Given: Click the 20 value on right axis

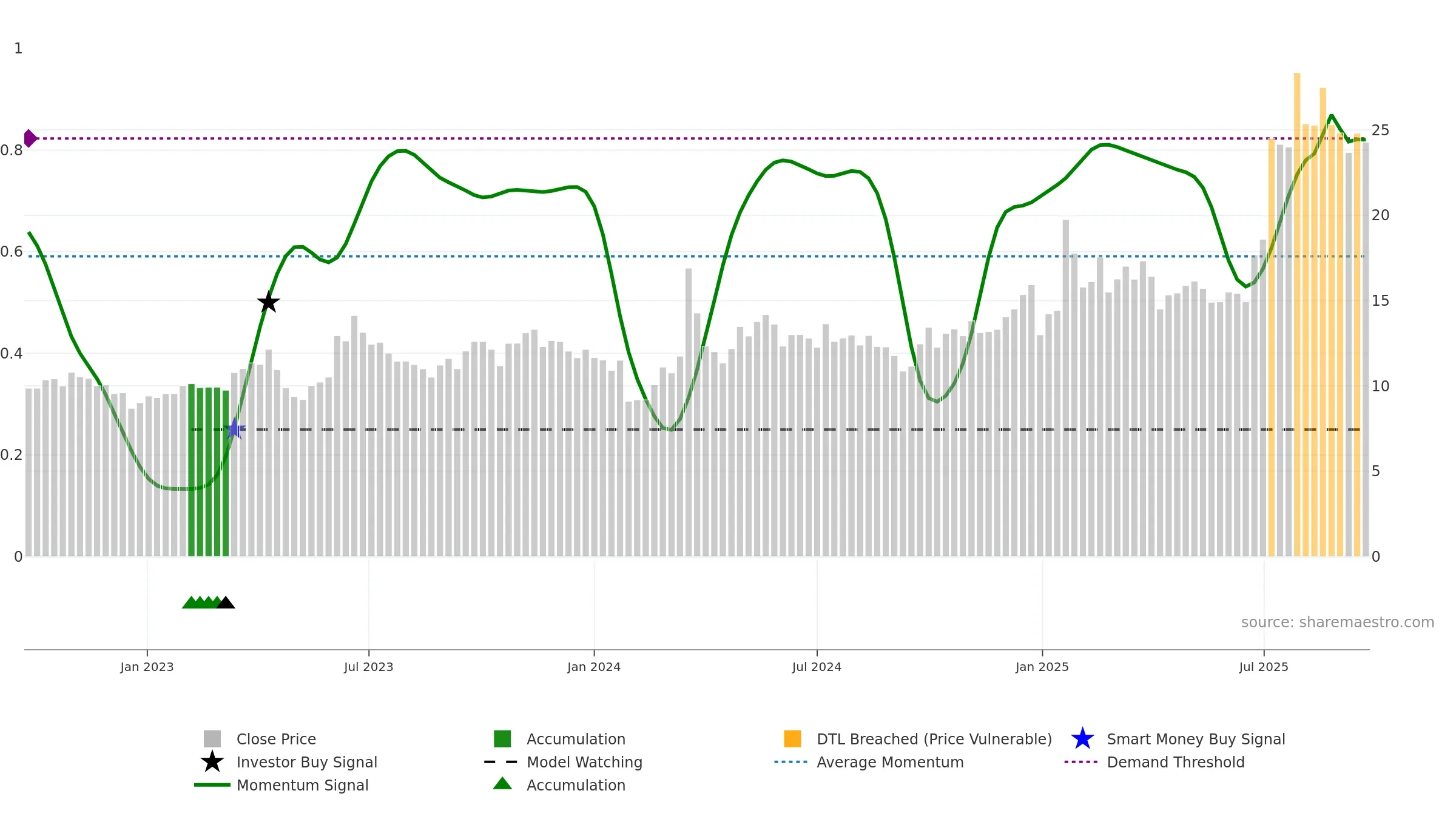Looking at the screenshot, I should tap(1380, 215).
